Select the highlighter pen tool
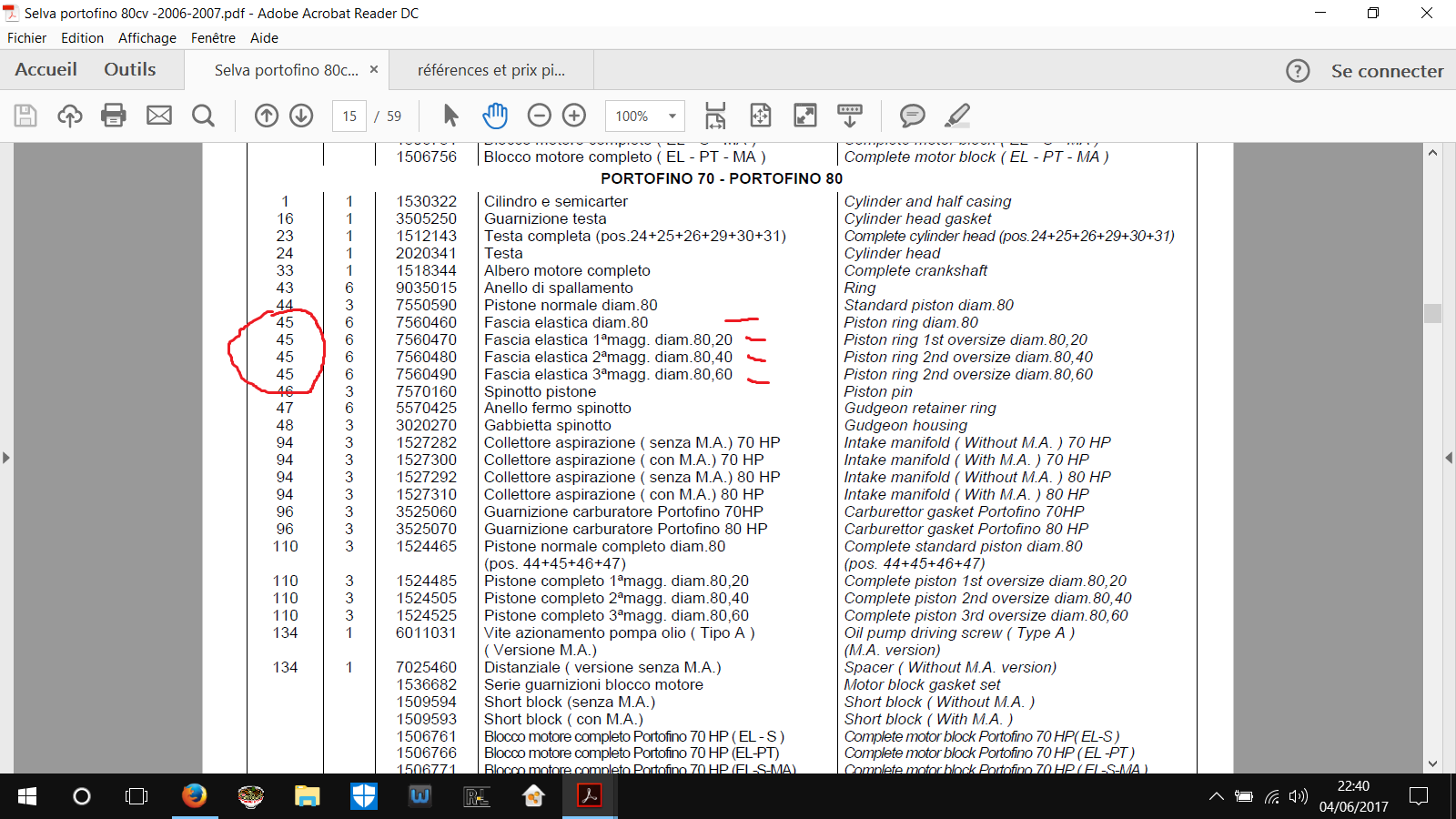Screen dimensions: 1456x819 pos(957,116)
